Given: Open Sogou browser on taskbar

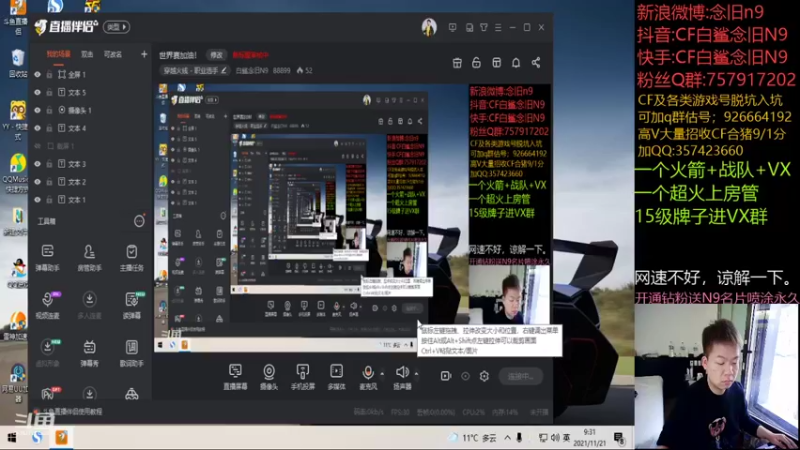Looking at the screenshot, I should 37,438.
